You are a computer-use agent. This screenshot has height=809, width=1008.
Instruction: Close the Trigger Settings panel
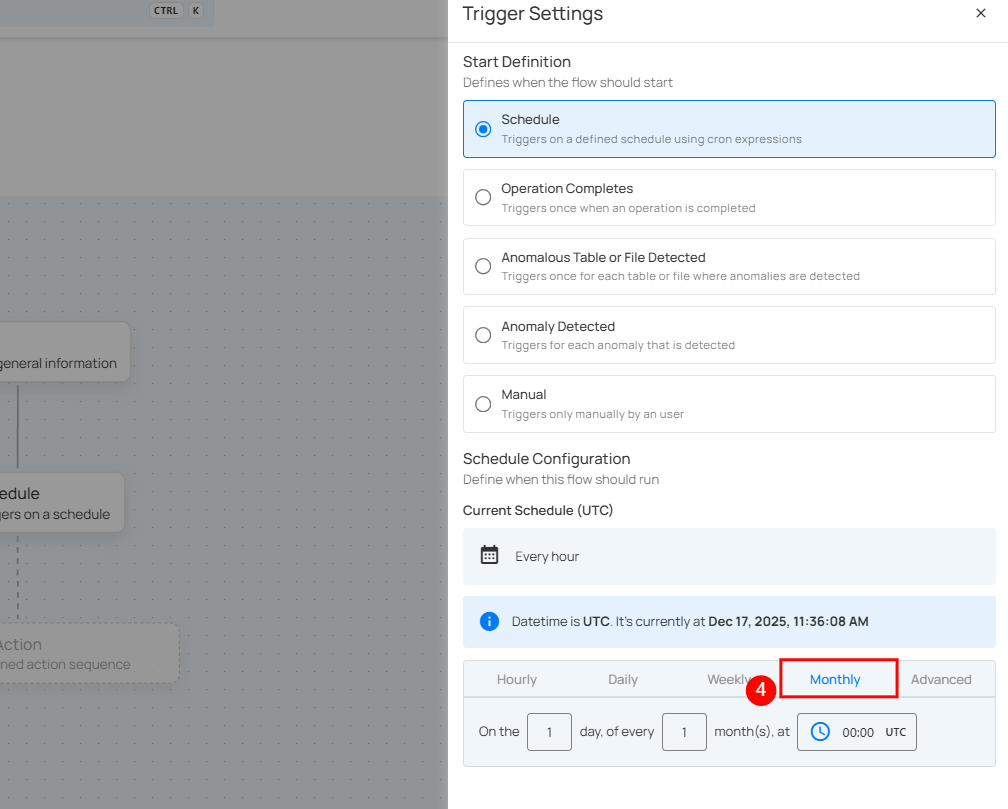point(980,14)
